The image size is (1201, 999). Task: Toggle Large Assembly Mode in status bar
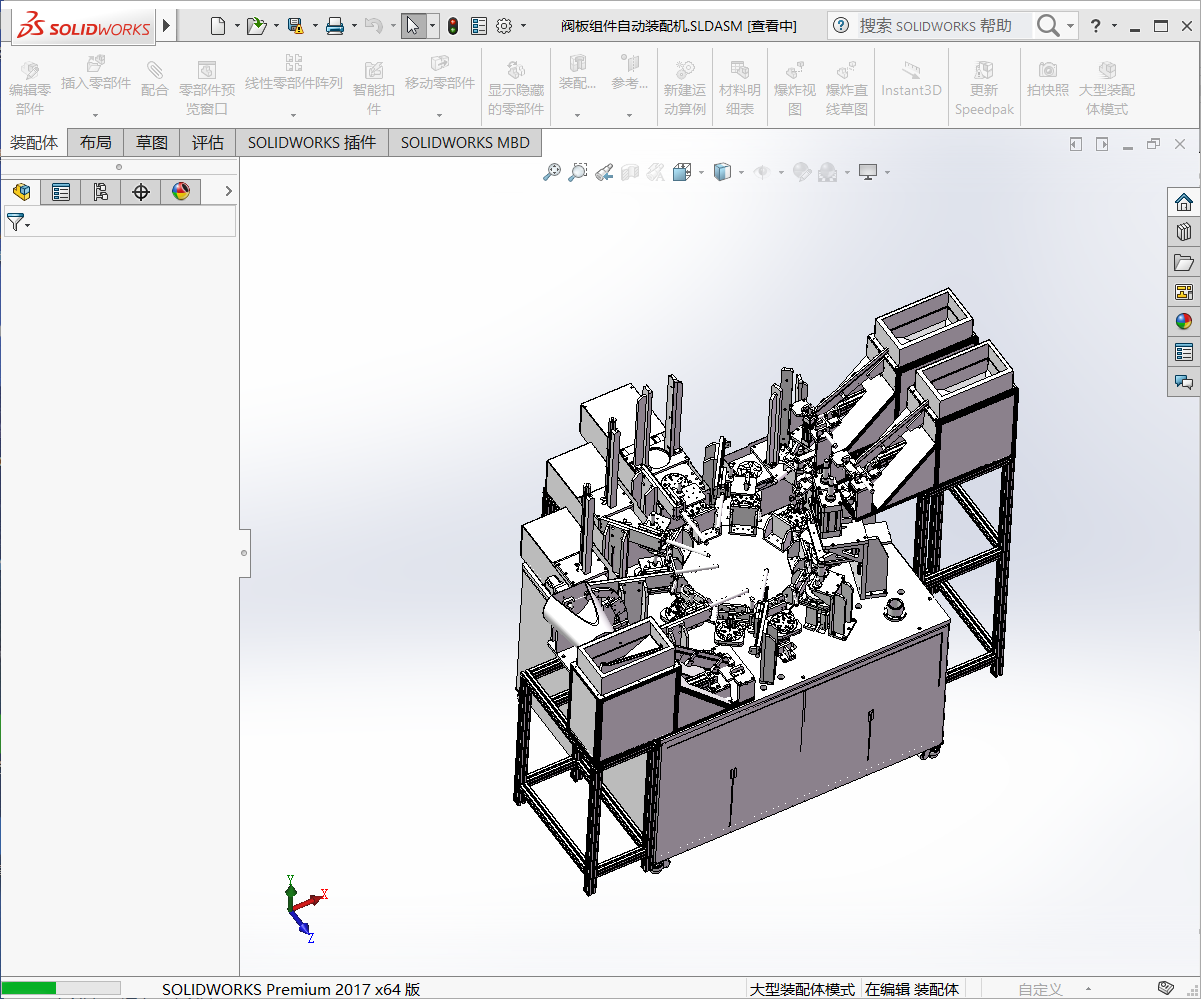click(x=802, y=989)
